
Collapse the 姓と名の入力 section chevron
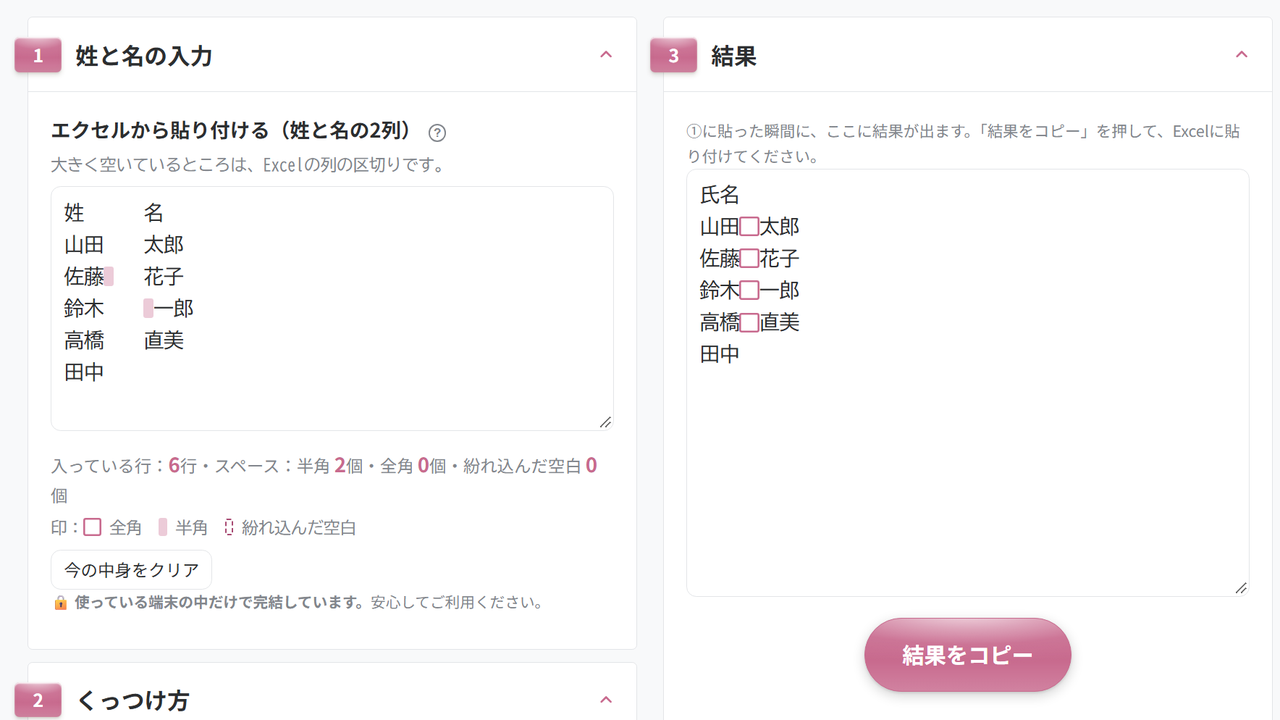(605, 55)
